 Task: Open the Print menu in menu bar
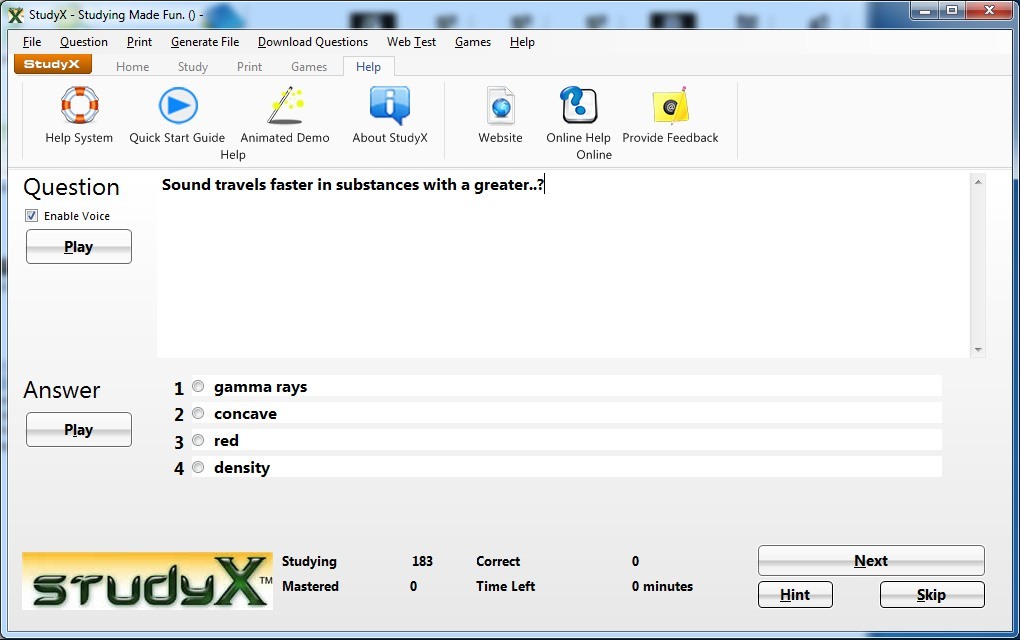[139, 42]
